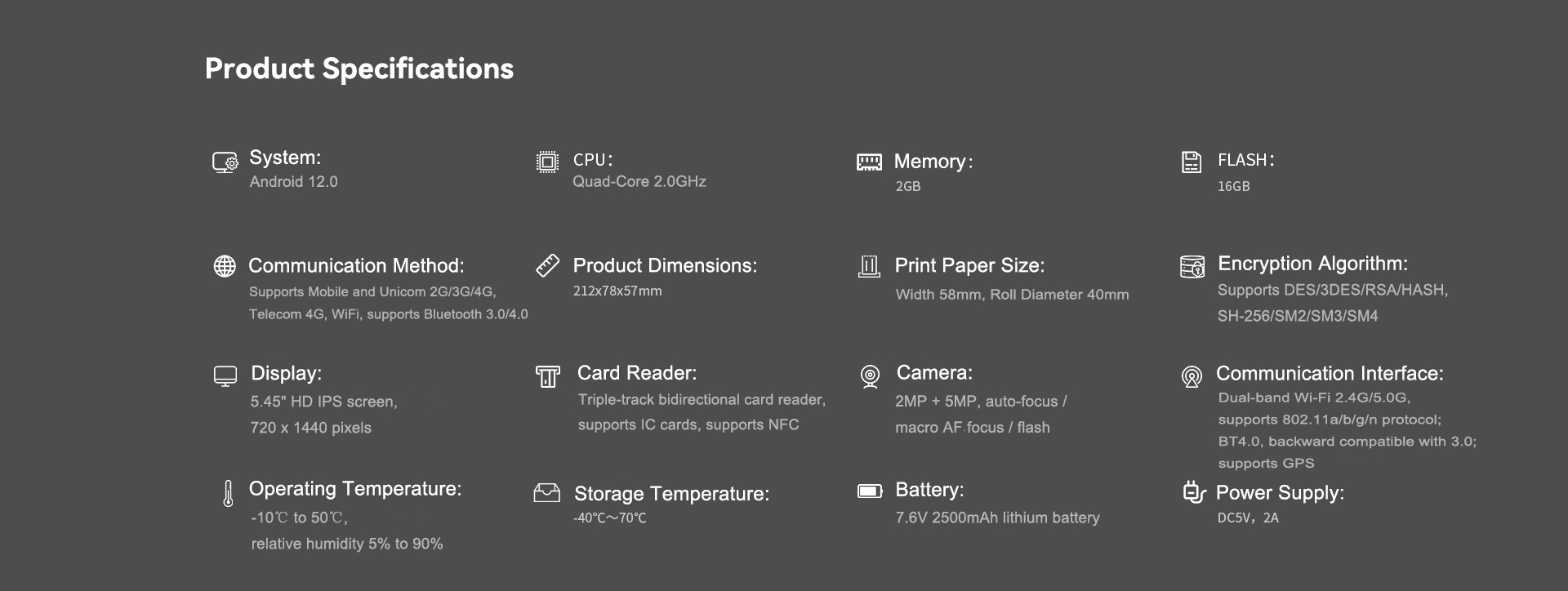Viewport: 1568px width, 591px height.
Task: Click the Card Reader icon
Action: tap(548, 376)
